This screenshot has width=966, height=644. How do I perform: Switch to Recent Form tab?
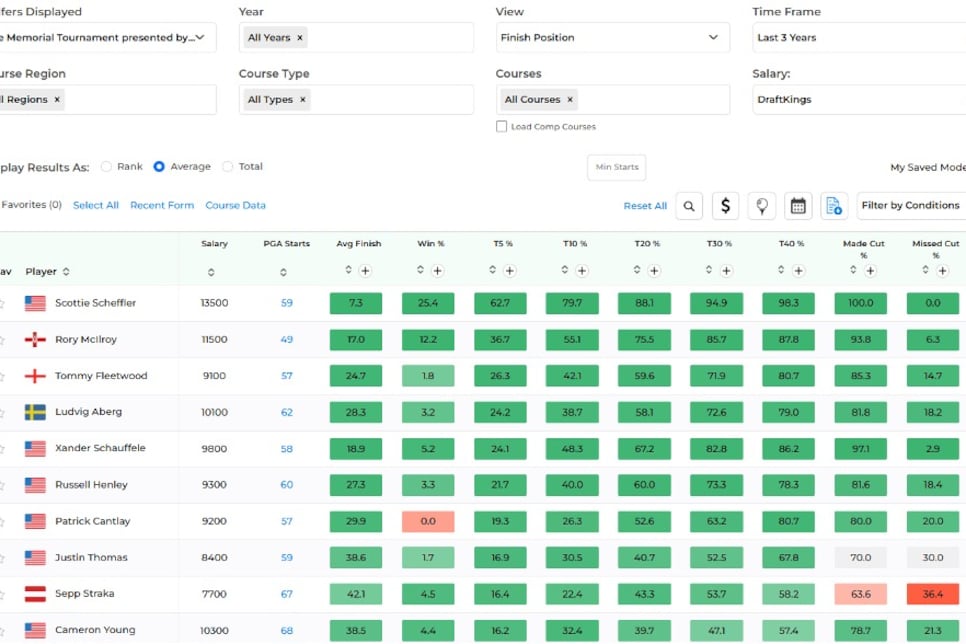click(162, 205)
